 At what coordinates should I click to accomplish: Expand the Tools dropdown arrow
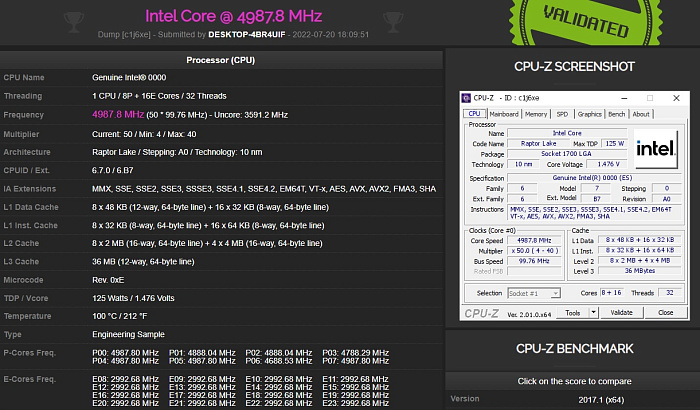594,313
